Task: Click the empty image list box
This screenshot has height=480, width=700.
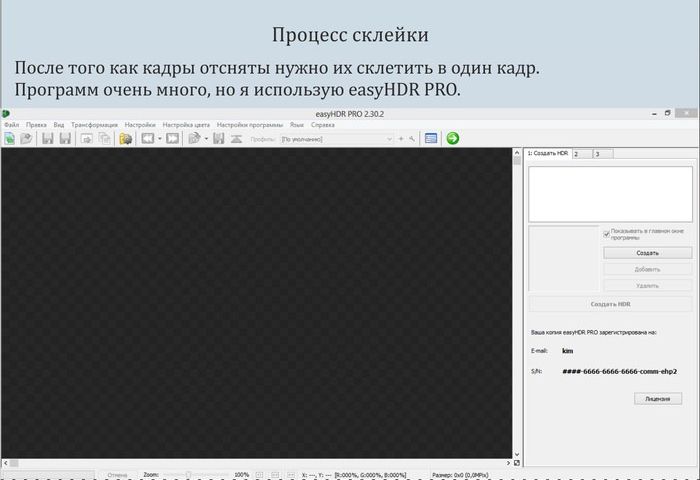Action: click(609, 193)
